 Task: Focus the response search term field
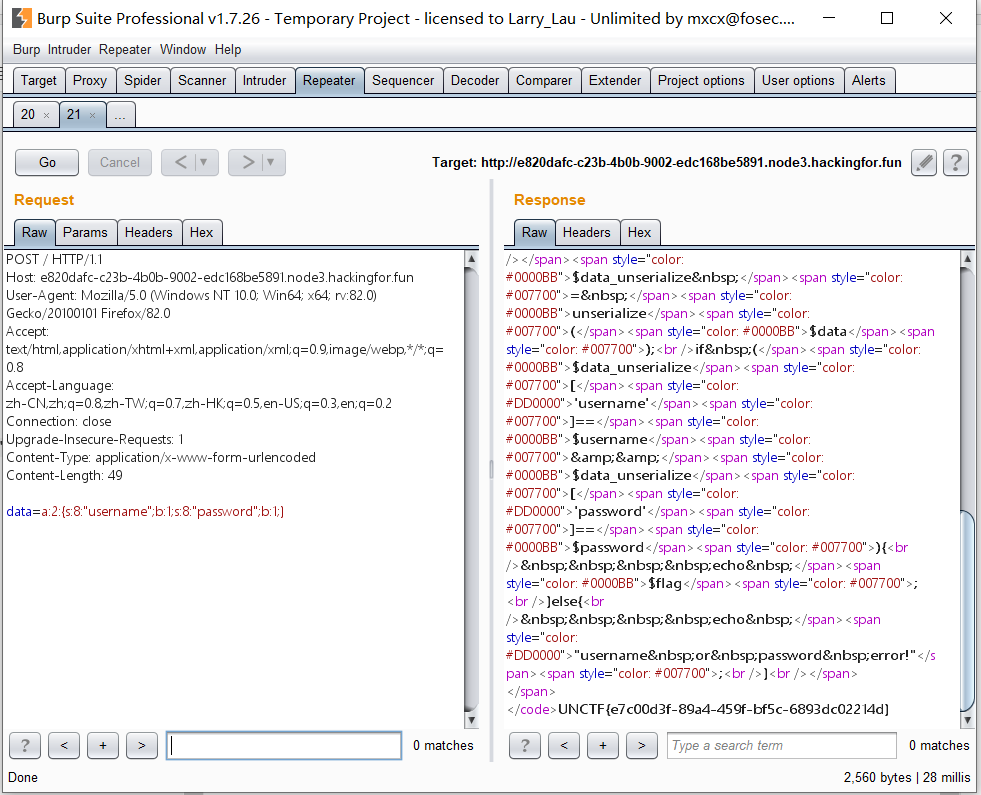(x=781, y=746)
